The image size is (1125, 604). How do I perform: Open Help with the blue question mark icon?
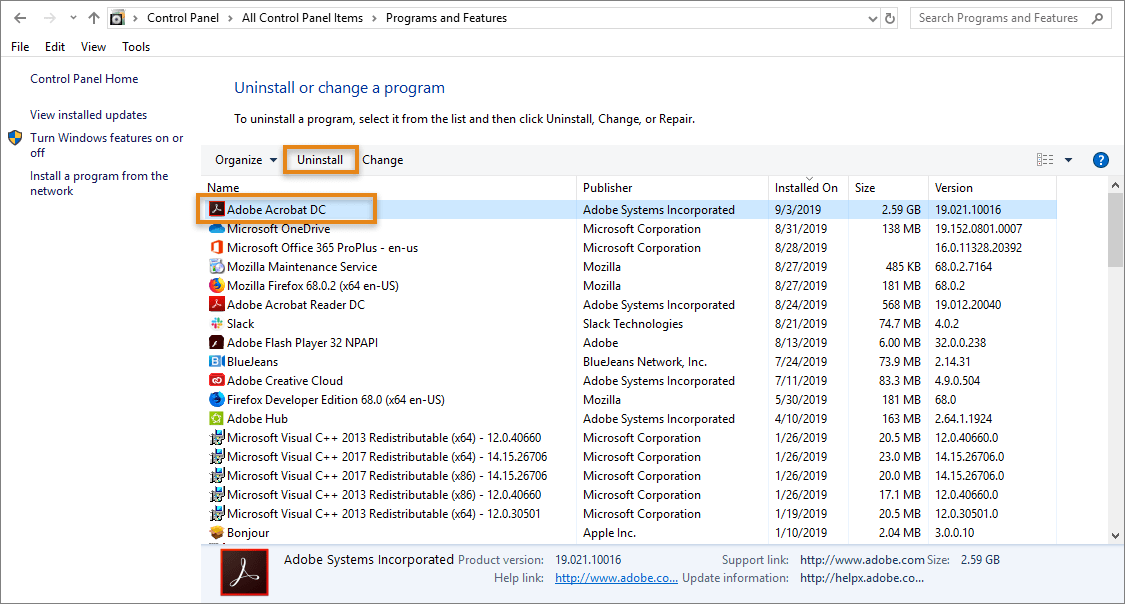pyautogui.click(x=1101, y=159)
